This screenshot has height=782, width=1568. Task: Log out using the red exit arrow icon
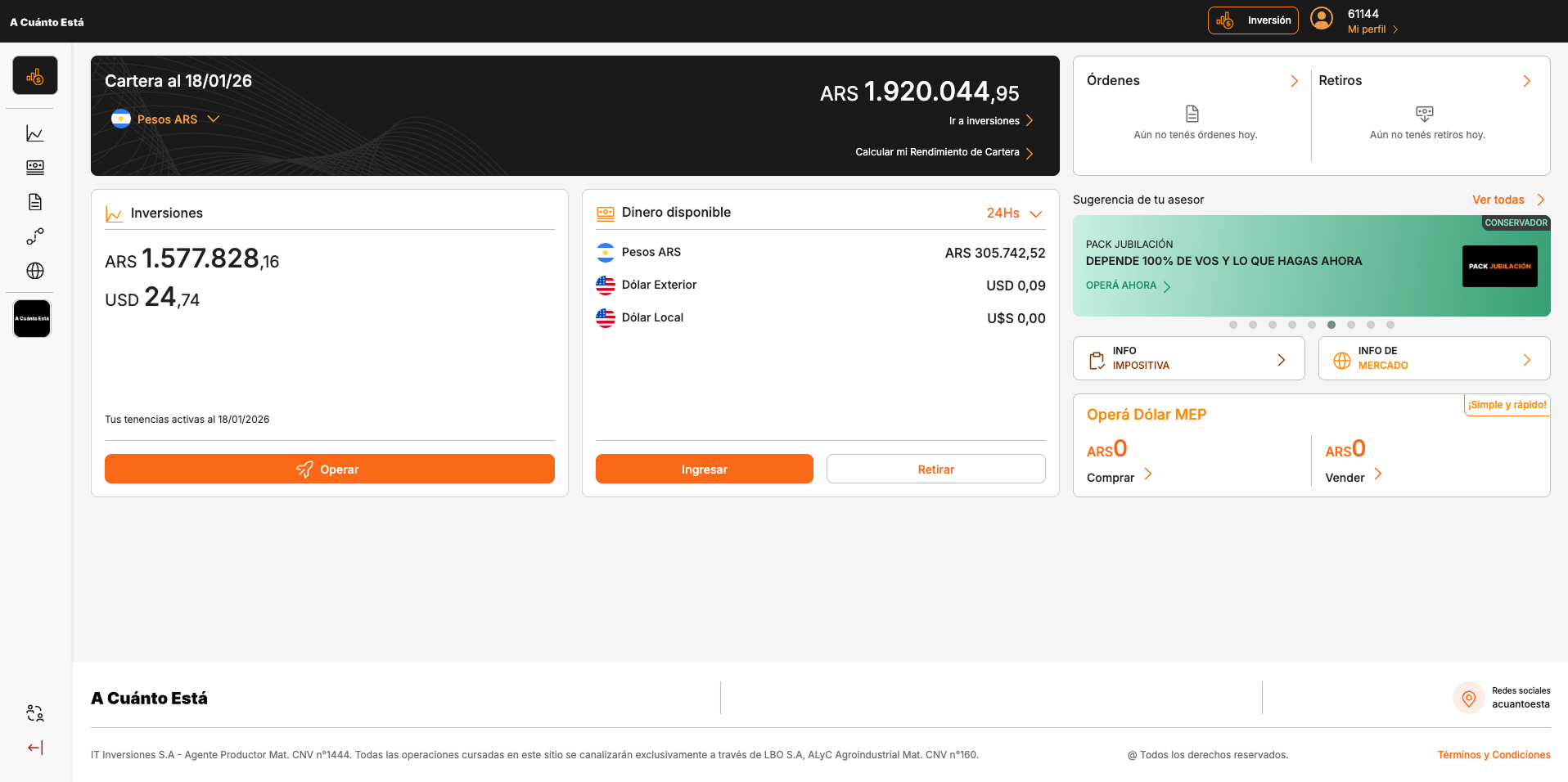[x=34, y=747]
